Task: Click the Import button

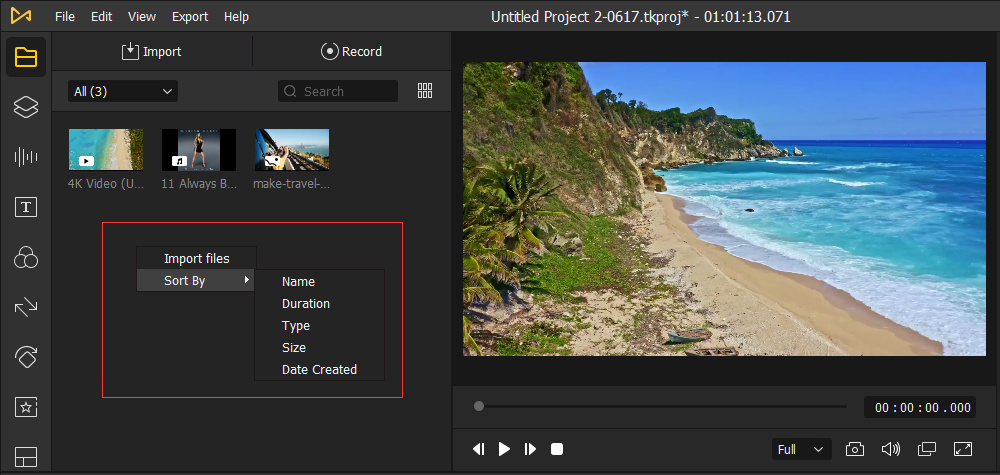Action: [x=152, y=51]
